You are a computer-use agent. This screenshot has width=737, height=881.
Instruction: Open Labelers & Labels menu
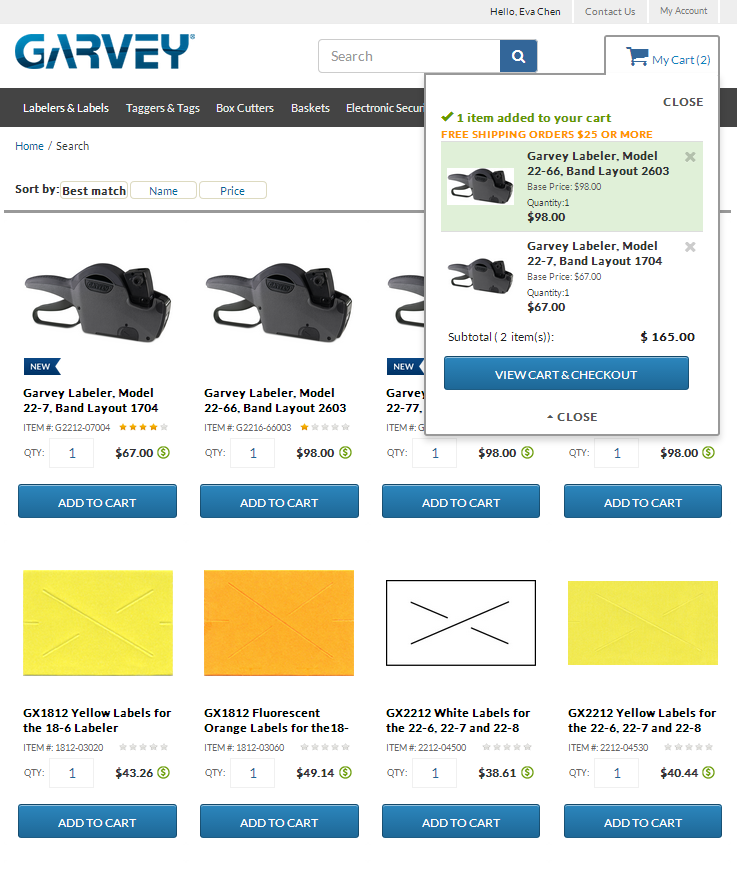[66, 108]
